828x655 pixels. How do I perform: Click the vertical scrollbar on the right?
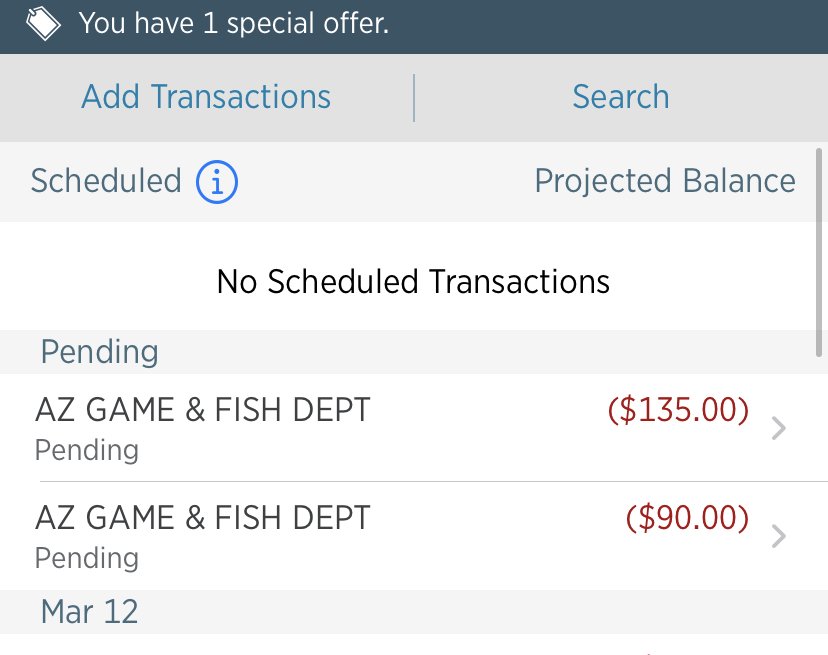pos(819,252)
